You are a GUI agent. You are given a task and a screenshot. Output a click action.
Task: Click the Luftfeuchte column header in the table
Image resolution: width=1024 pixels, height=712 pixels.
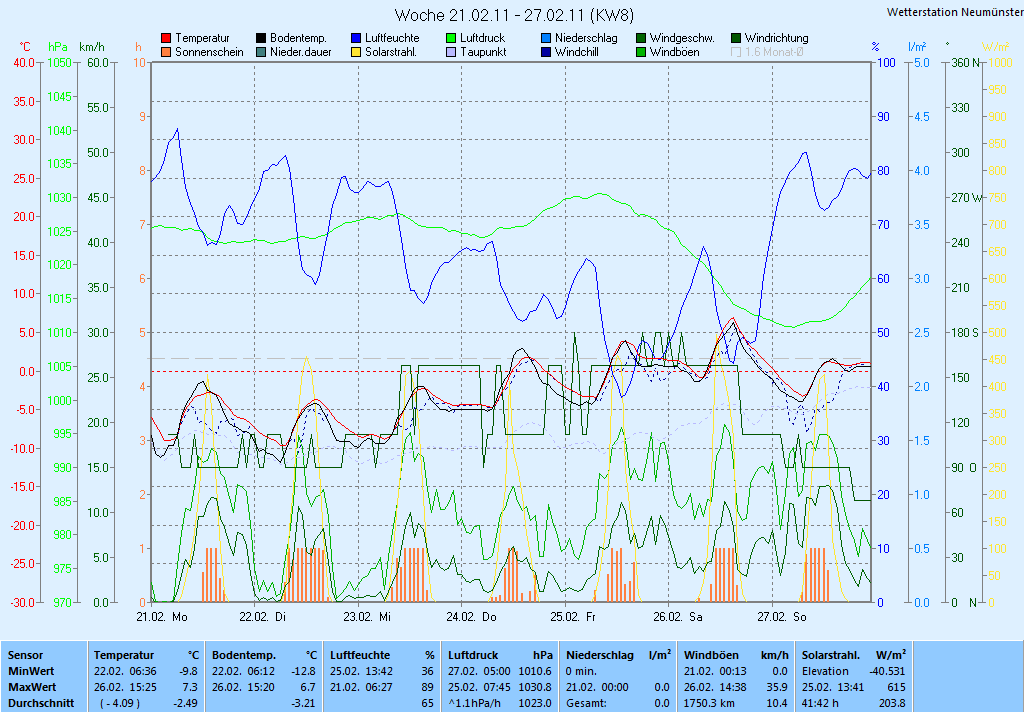[x=360, y=655]
